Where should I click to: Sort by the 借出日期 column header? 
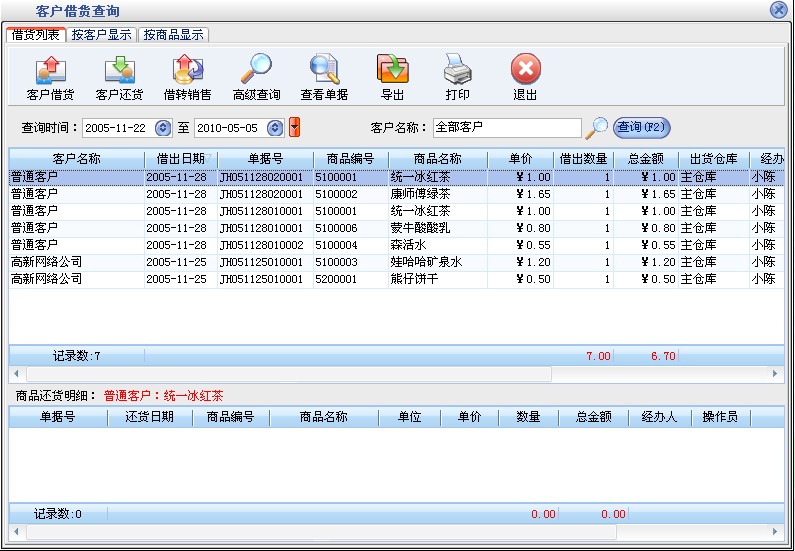[x=180, y=159]
